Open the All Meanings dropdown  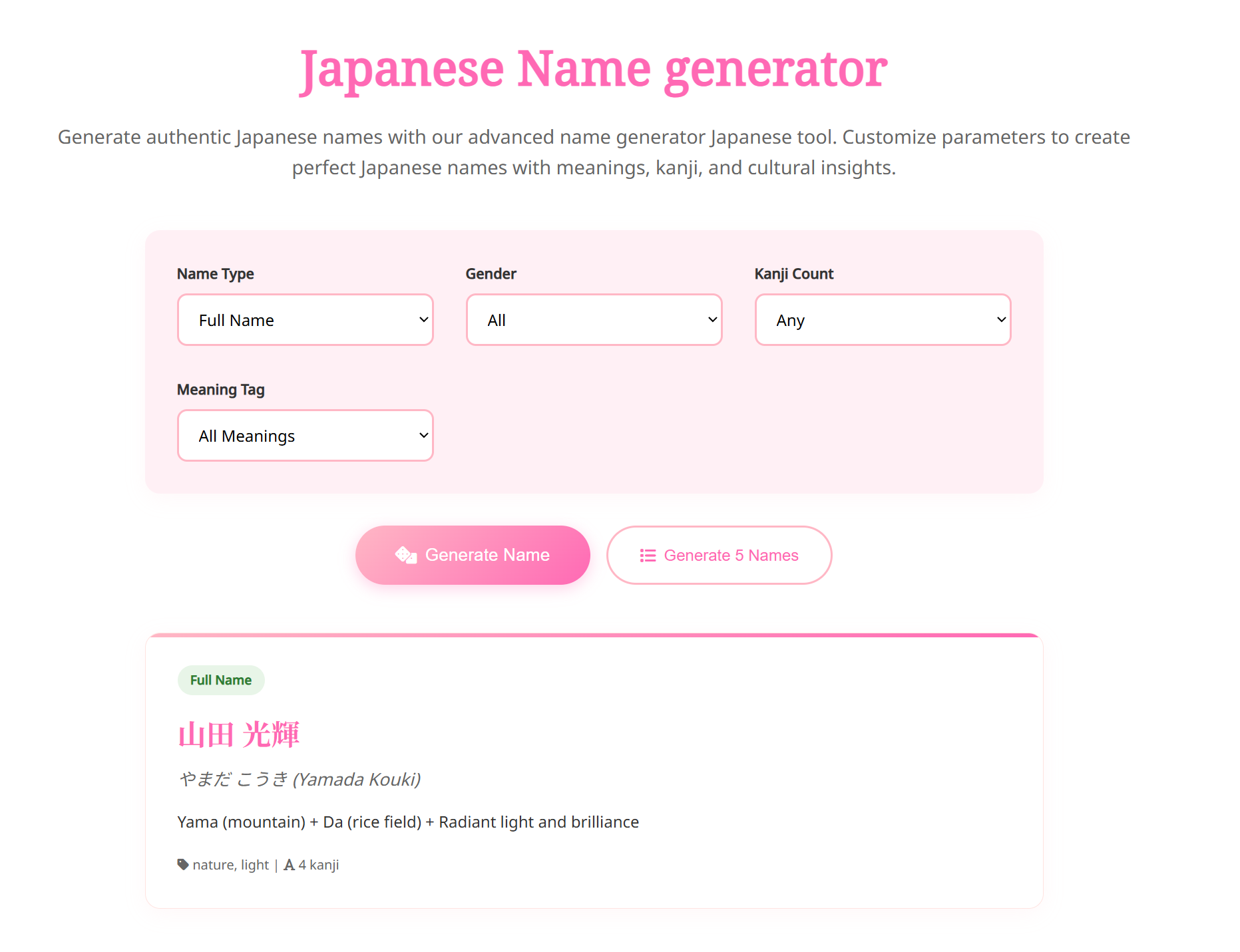coord(305,435)
